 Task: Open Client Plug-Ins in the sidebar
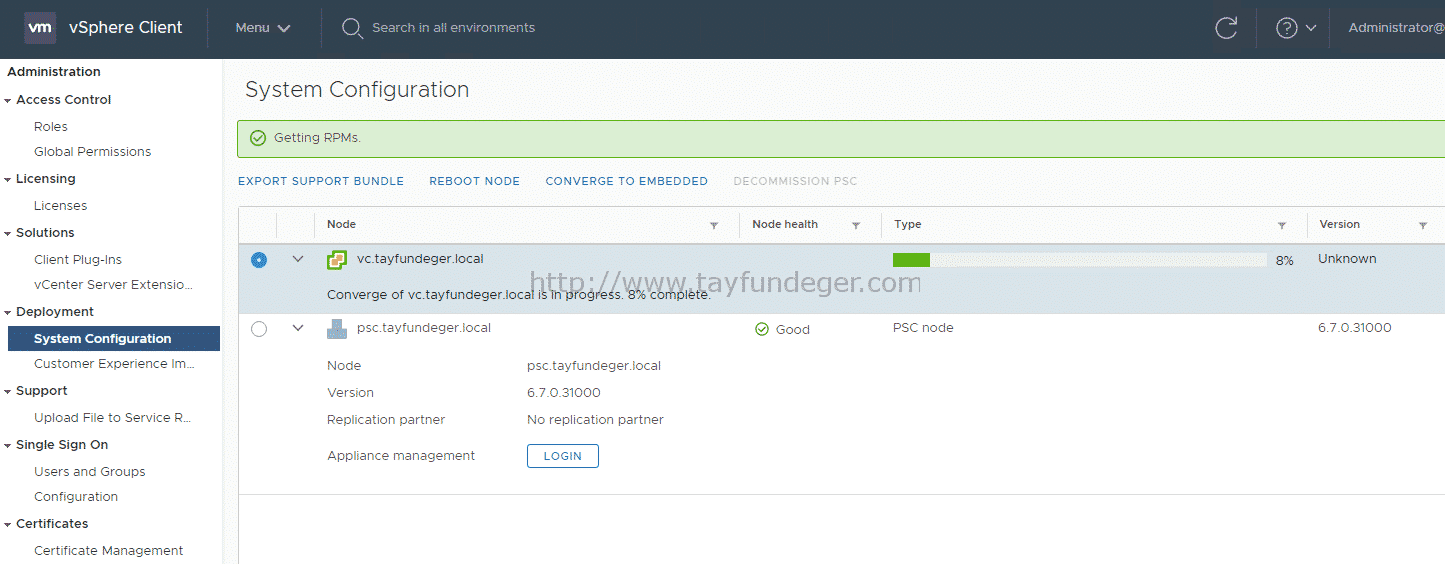point(78,260)
